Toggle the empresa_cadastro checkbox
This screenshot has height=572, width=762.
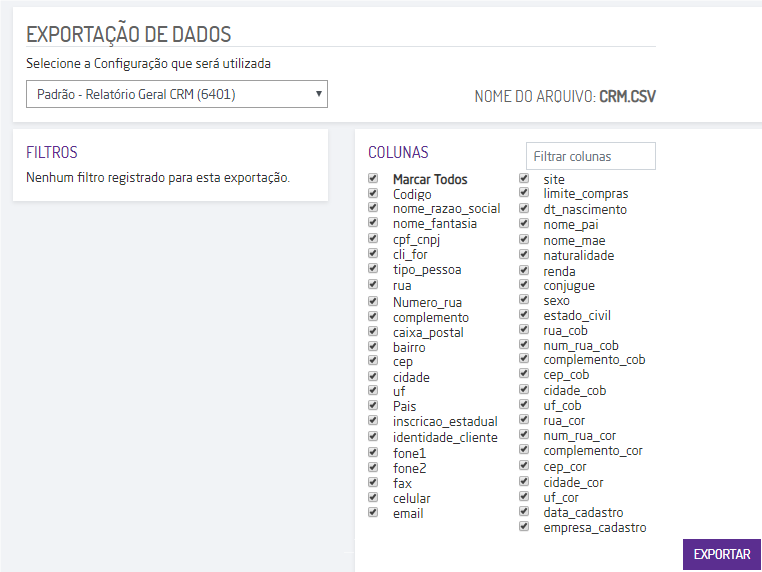(524, 527)
